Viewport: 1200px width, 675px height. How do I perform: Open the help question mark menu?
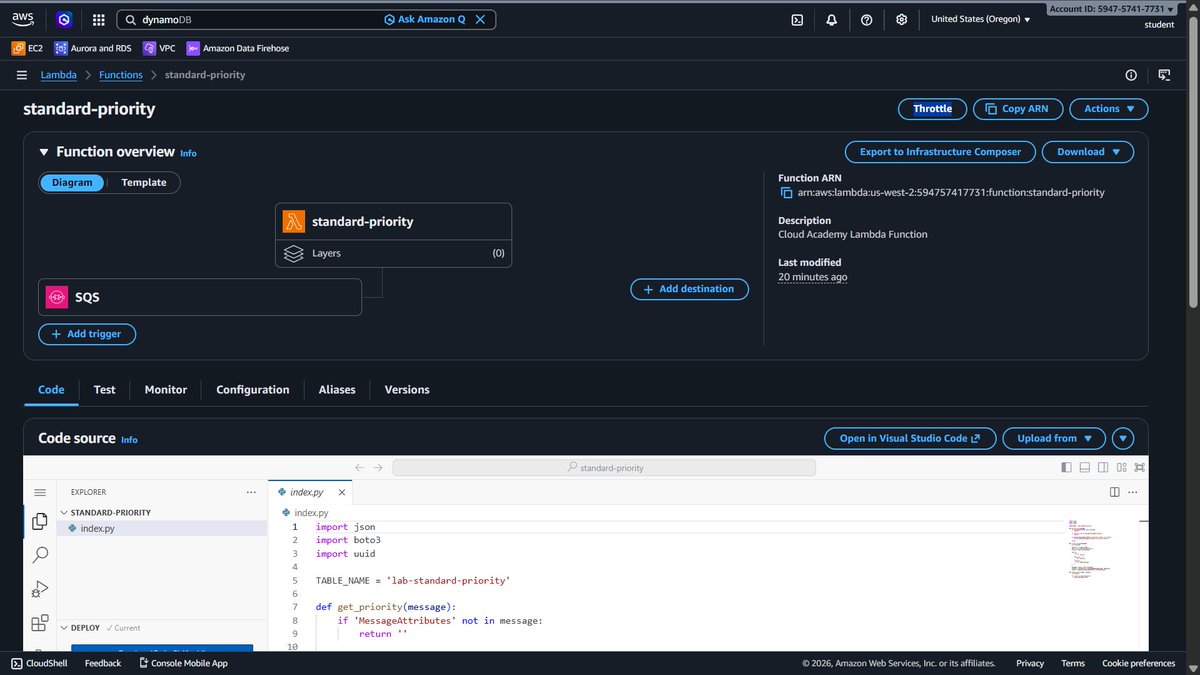point(867,19)
